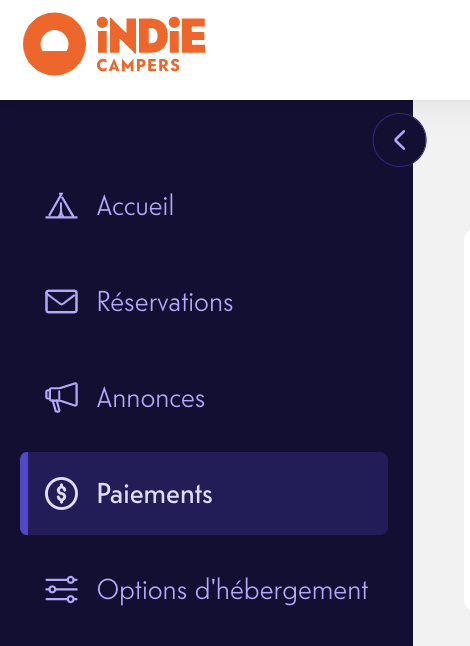Open Options d'hébergement

pyautogui.click(x=233, y=590)
